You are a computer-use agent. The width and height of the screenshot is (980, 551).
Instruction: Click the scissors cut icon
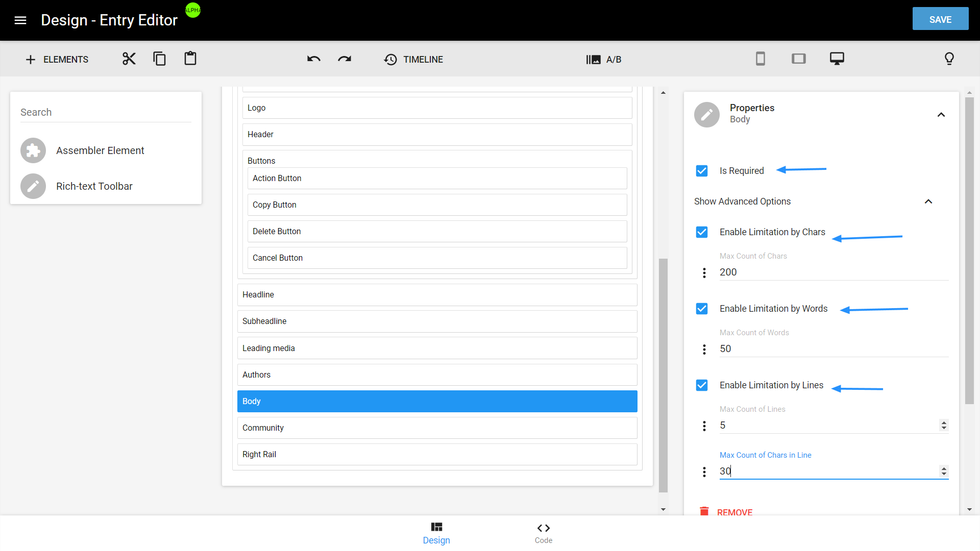point(129,59)
